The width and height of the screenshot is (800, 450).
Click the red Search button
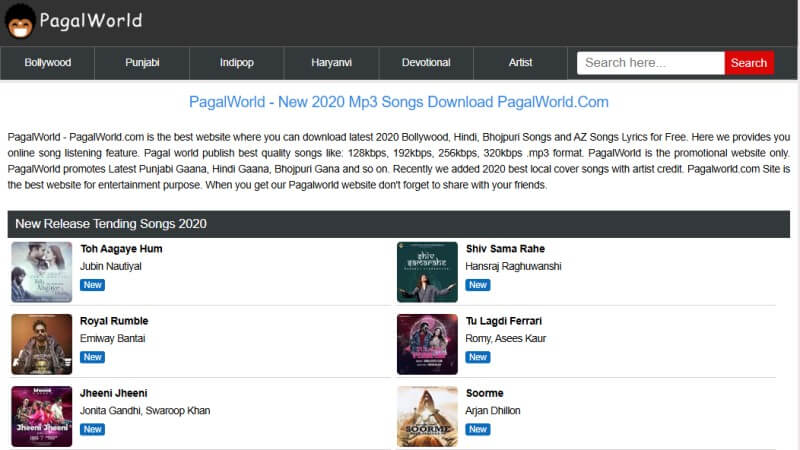click(x=749, y=63)
